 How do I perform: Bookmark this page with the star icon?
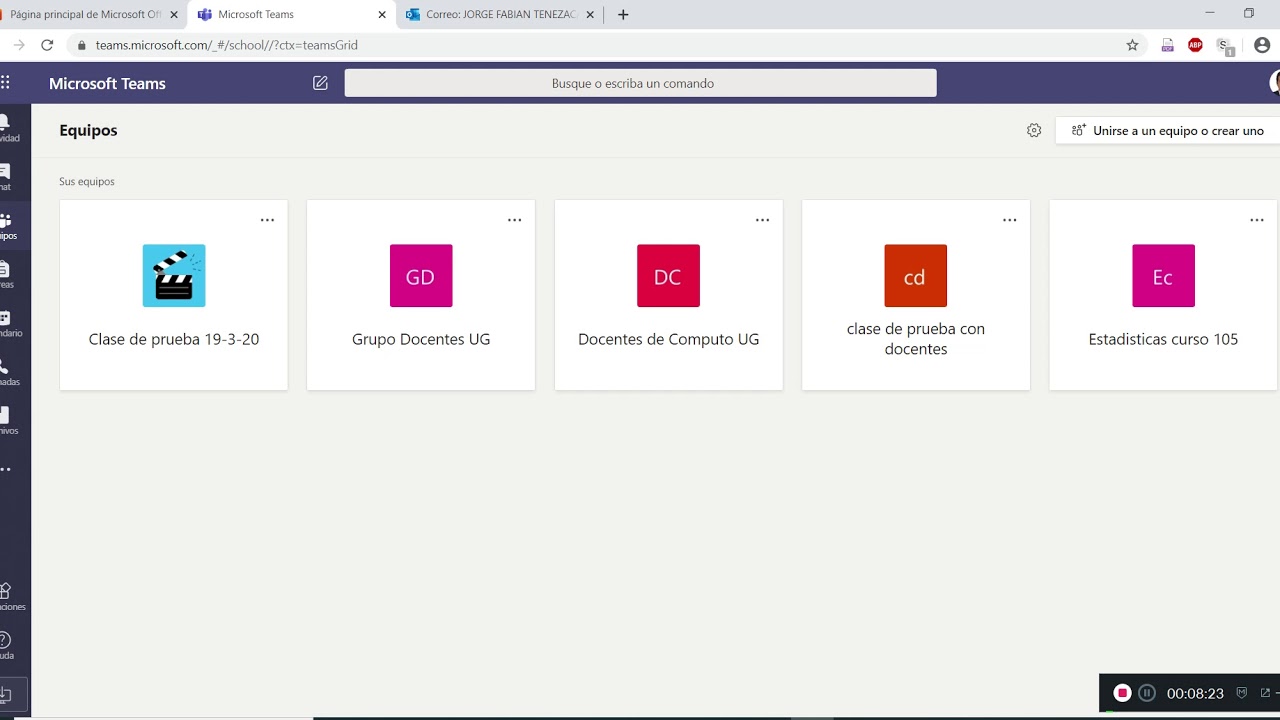coord(1132,45)
